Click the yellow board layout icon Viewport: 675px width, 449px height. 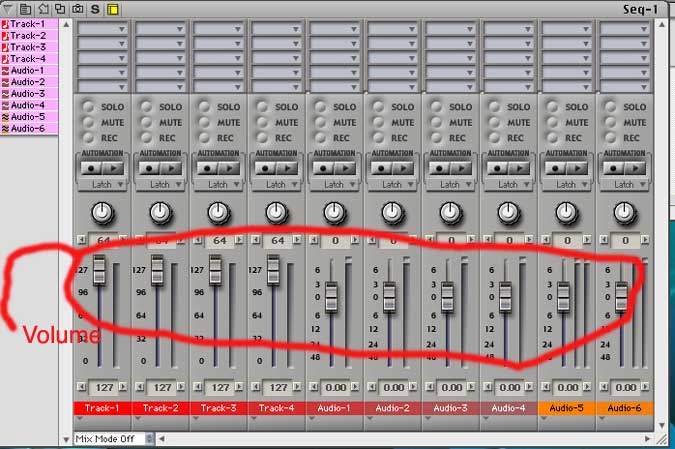(x=112, y=8)
